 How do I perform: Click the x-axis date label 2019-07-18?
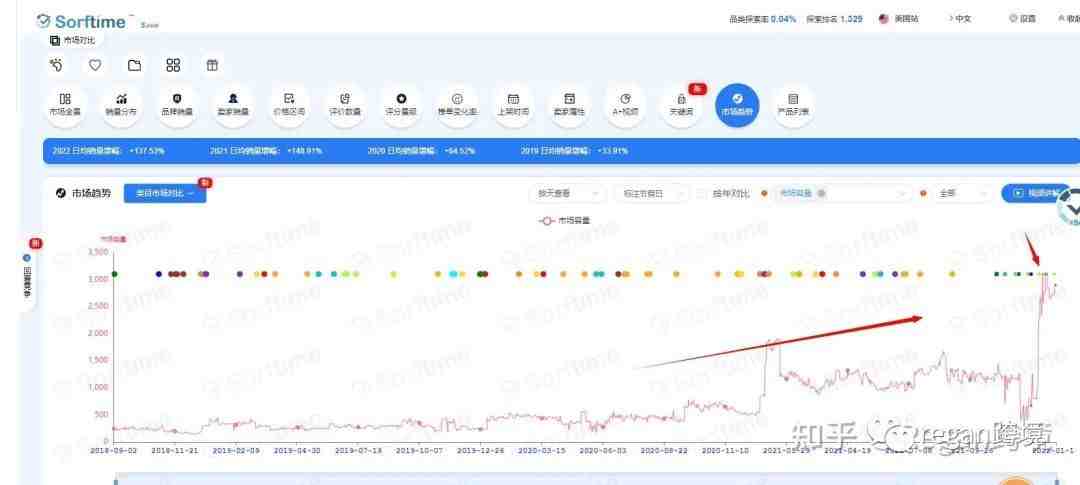coord(358,451)
